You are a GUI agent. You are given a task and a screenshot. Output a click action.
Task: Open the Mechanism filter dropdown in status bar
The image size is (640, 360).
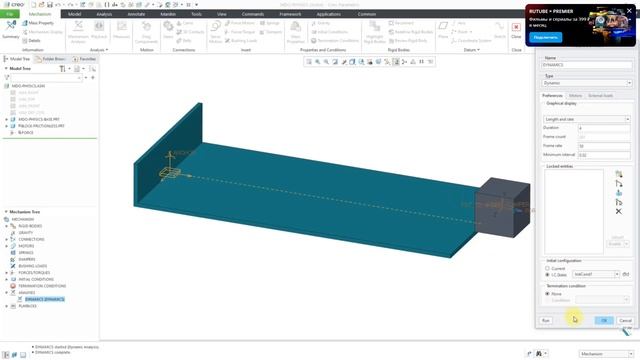[606, 354]
